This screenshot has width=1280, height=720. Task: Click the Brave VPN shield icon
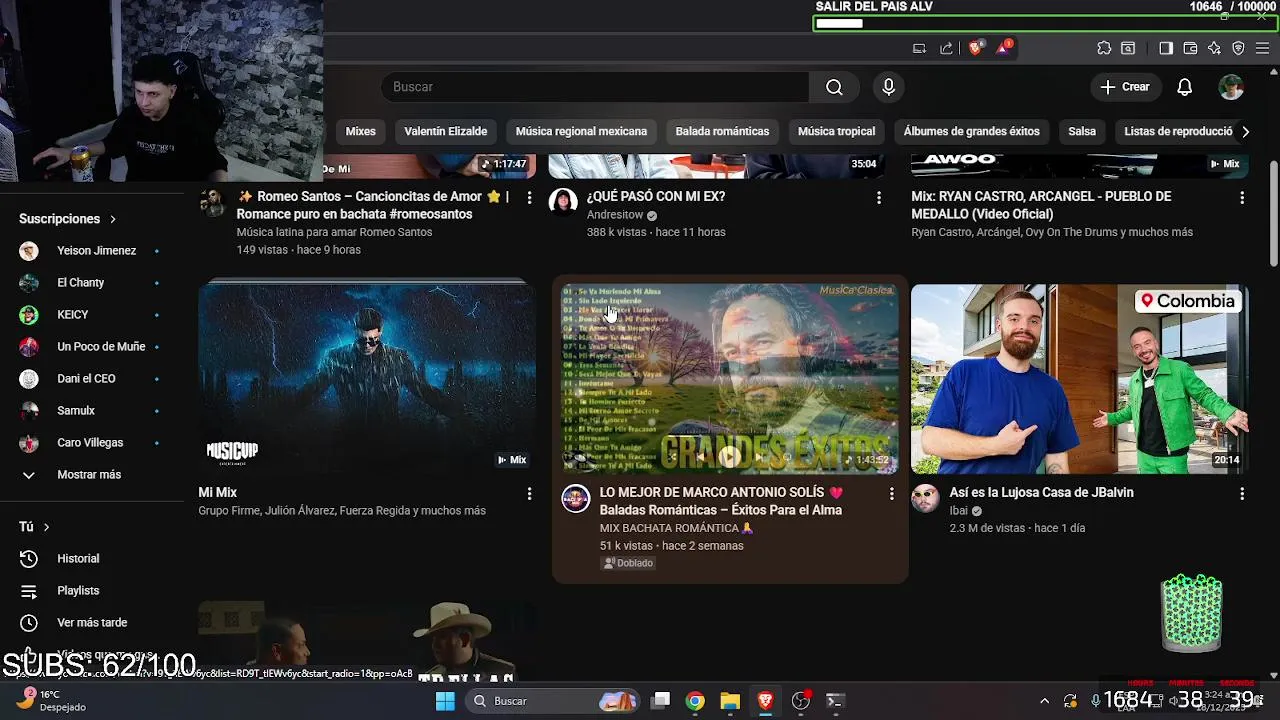point(1238,48)
